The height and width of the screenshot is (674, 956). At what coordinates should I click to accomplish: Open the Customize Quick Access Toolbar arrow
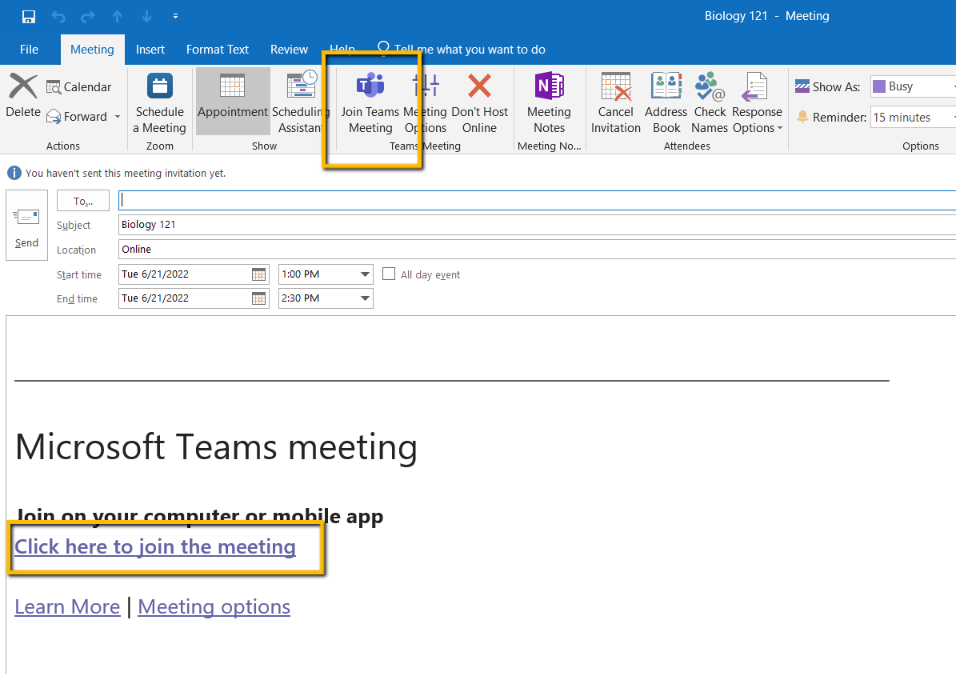pos(176,16)
